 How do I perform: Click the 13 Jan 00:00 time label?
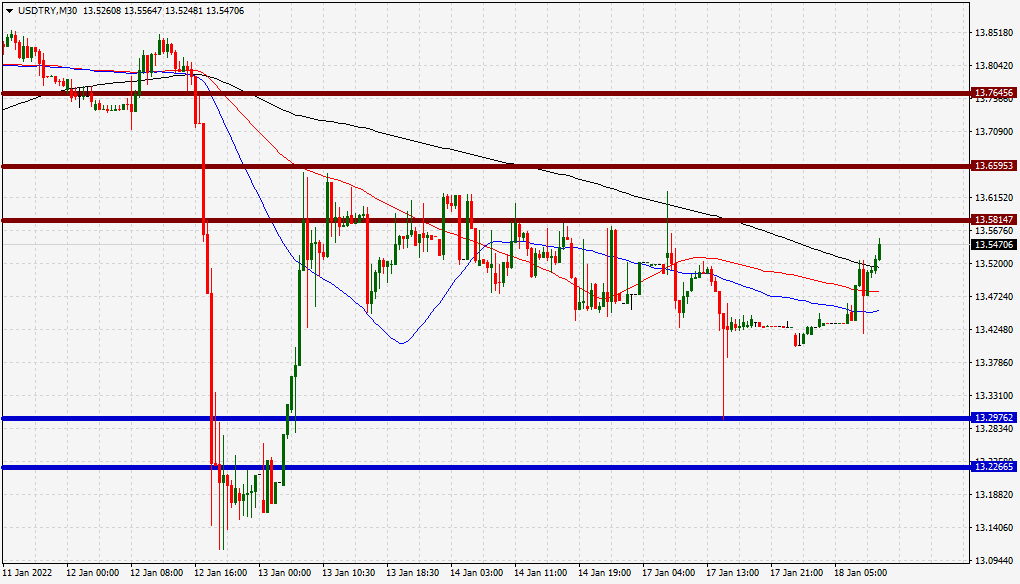(284, 573)
